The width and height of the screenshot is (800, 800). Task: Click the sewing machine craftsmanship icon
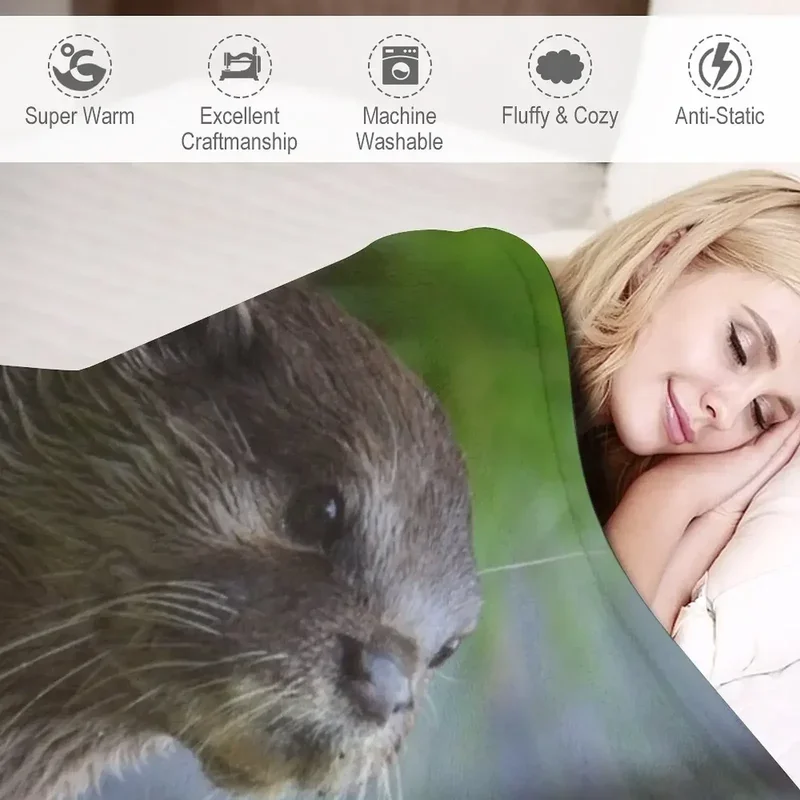click(240, 66)
